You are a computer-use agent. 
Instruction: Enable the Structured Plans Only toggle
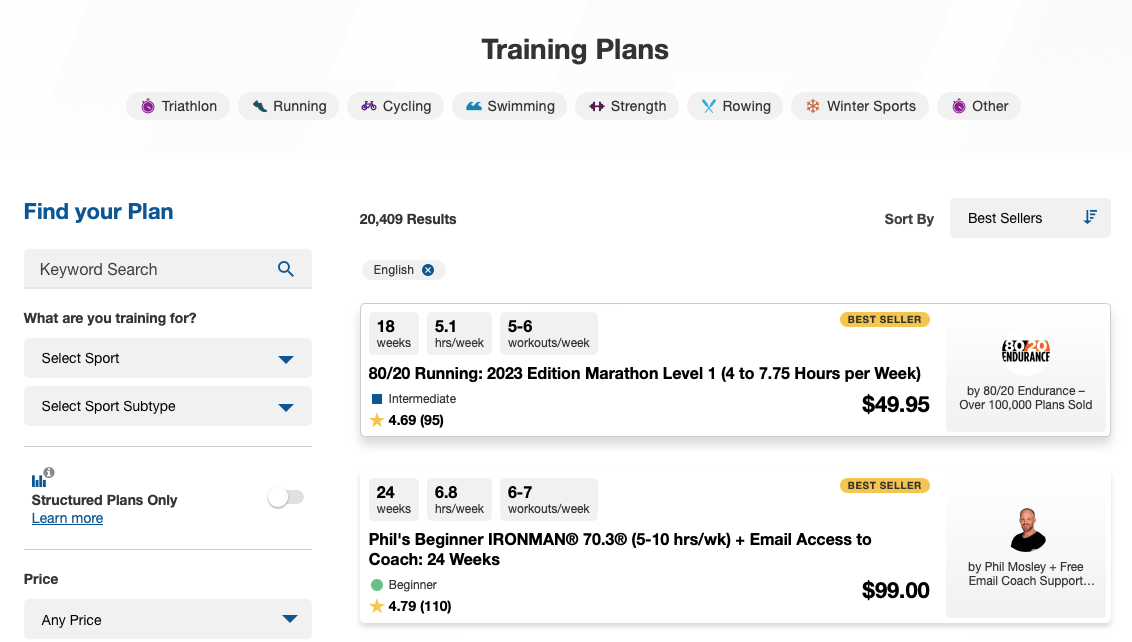point(286,497)
